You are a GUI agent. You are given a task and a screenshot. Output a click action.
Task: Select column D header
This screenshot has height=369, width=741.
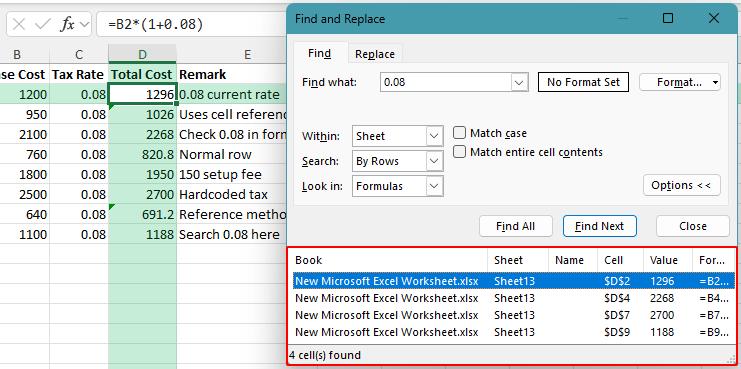pyautogui.click(x=142, y=54)
